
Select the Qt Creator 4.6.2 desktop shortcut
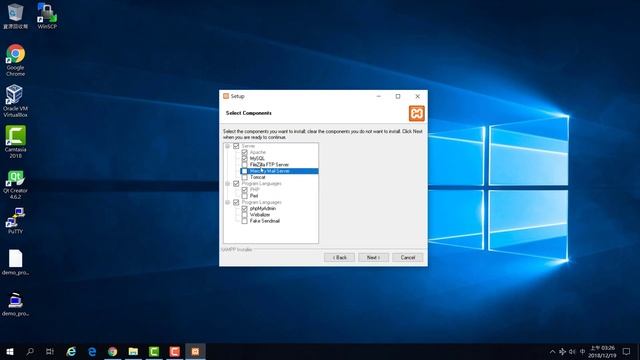[15, 184]
